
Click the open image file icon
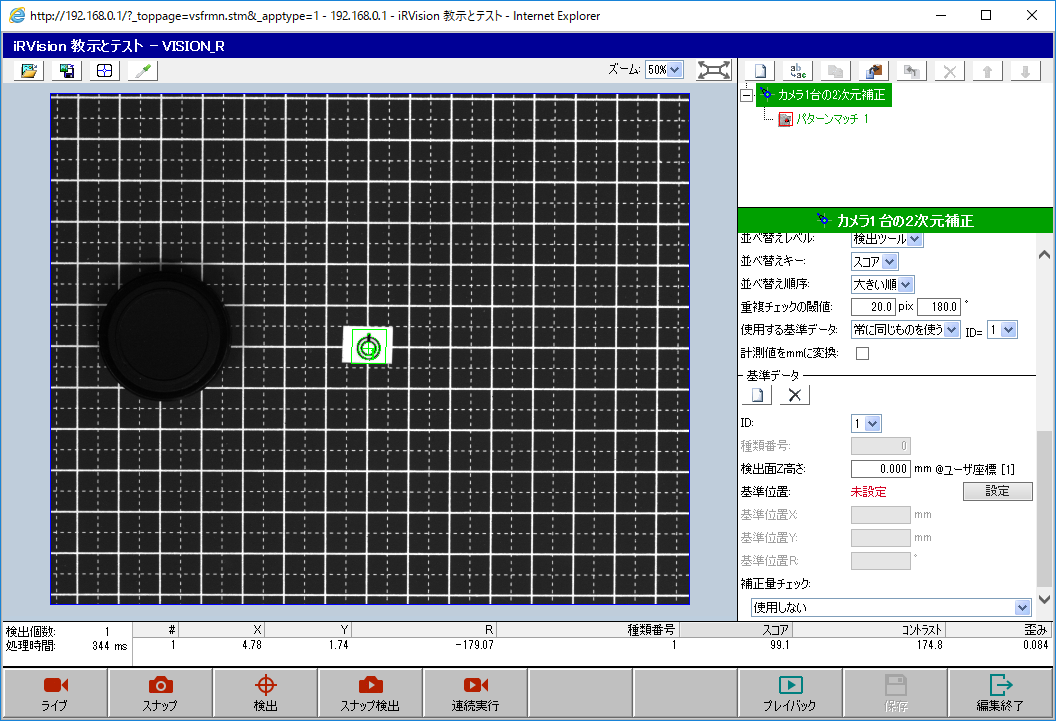(x=30, y=71)
